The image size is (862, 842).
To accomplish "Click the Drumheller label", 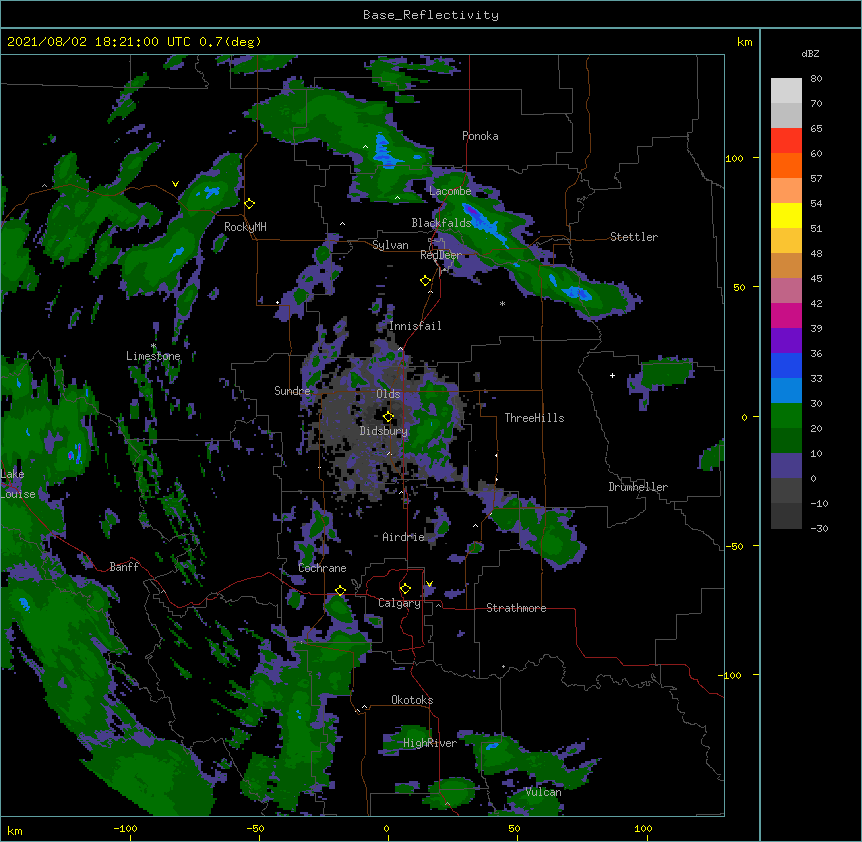I will click(x=638, y=487).
